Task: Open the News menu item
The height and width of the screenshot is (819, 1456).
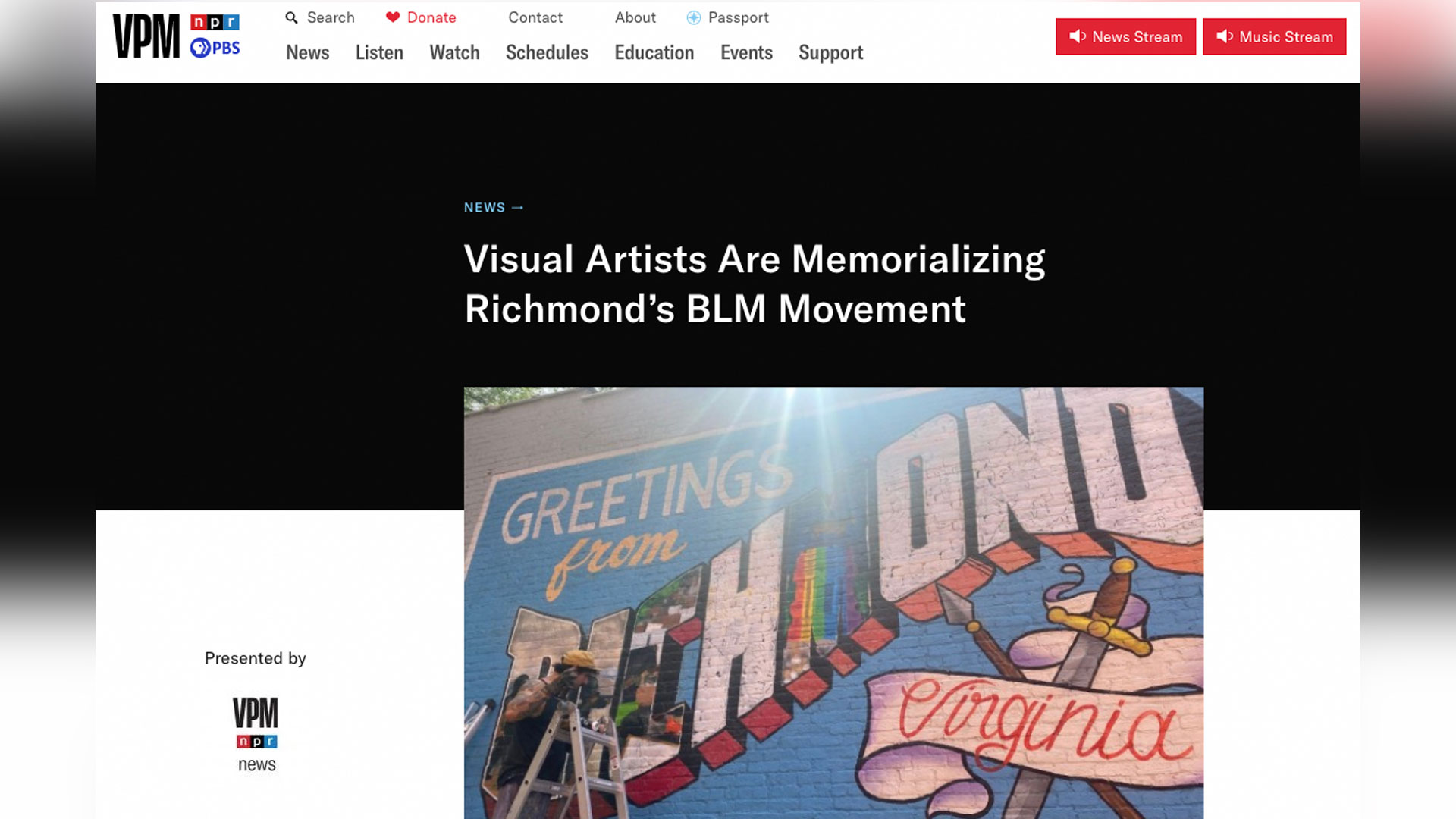Action: (x=306, y=53)
